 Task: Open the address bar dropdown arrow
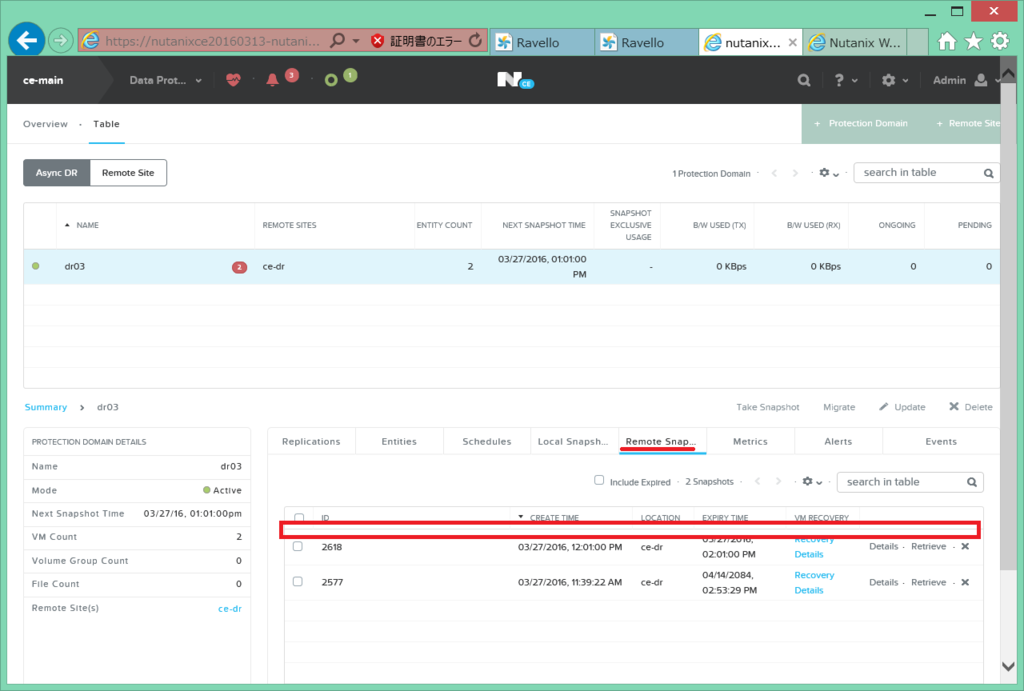point(356,41)
